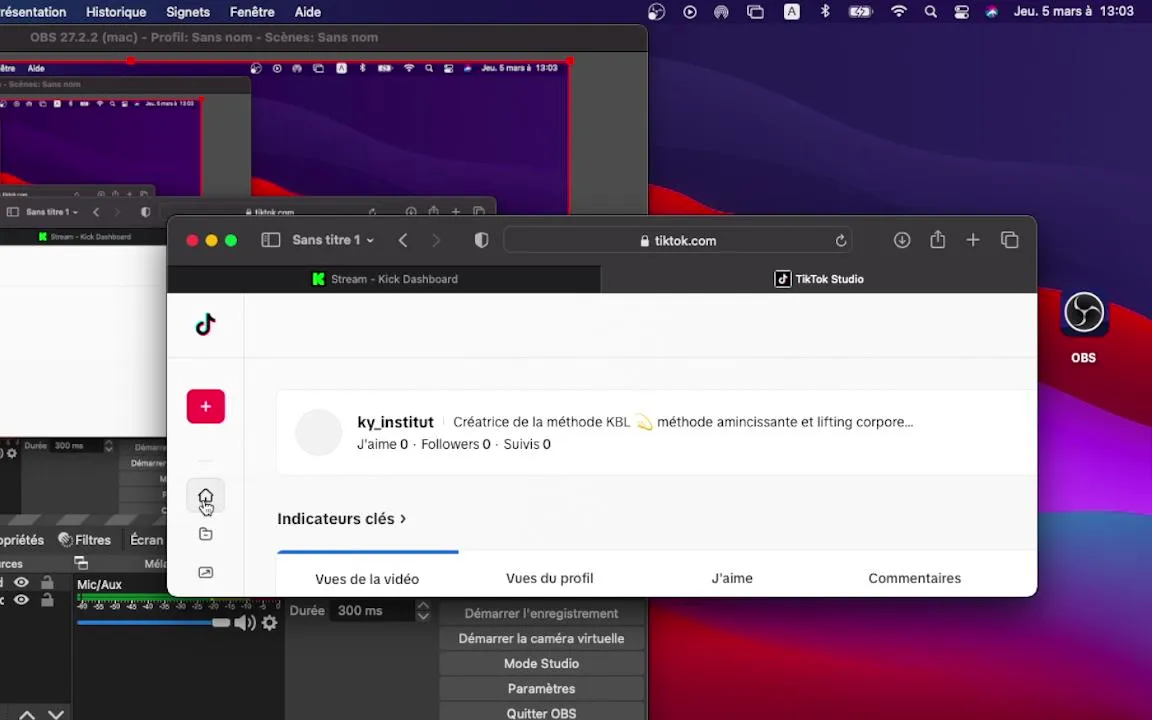Open Wi-Fi menu bar icon

coord(899,12)
